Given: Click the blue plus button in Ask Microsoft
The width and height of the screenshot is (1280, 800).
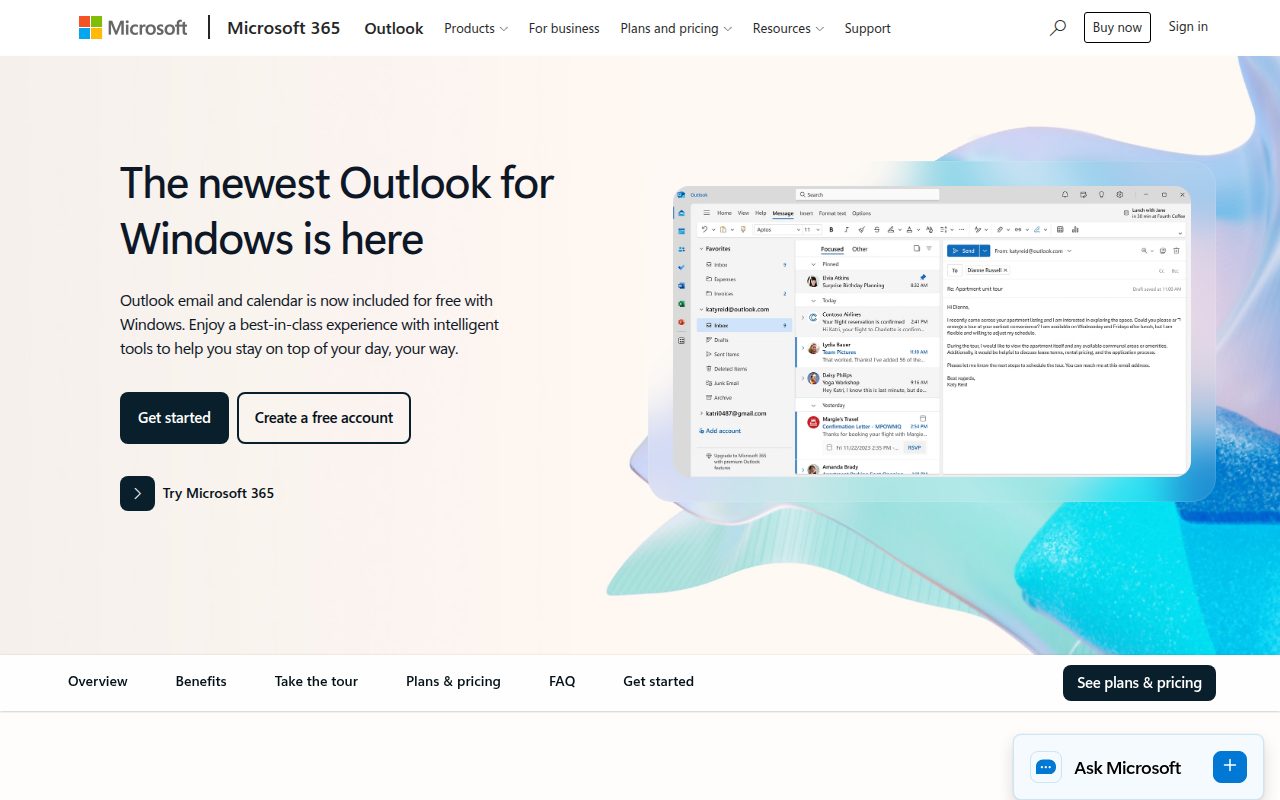Looking at the screenshot, I should pyautogui.click(x=1230, y=766).
